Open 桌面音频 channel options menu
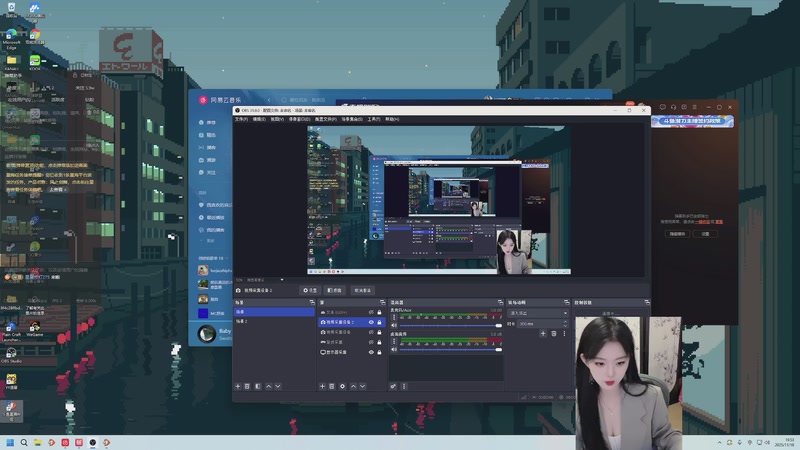The image size is (800, 450). tap(393, 341)
